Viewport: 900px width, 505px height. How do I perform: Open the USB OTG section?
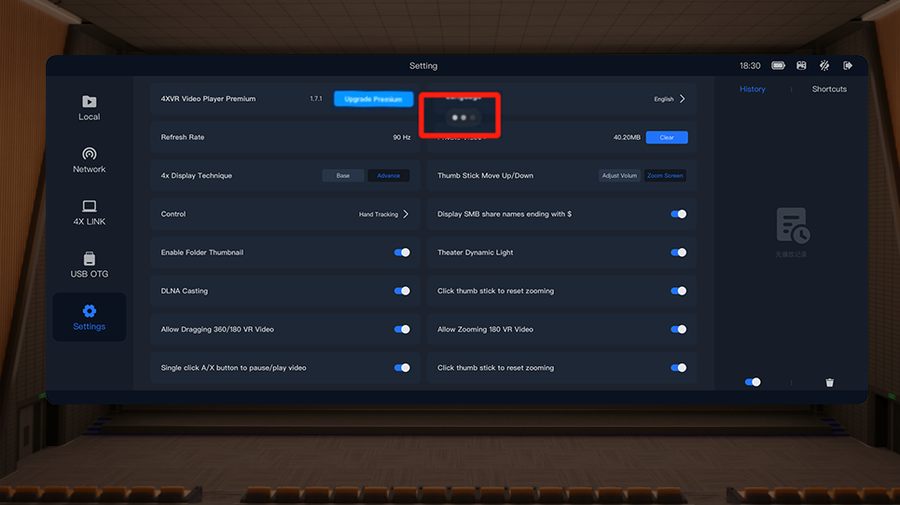(89, 265)
